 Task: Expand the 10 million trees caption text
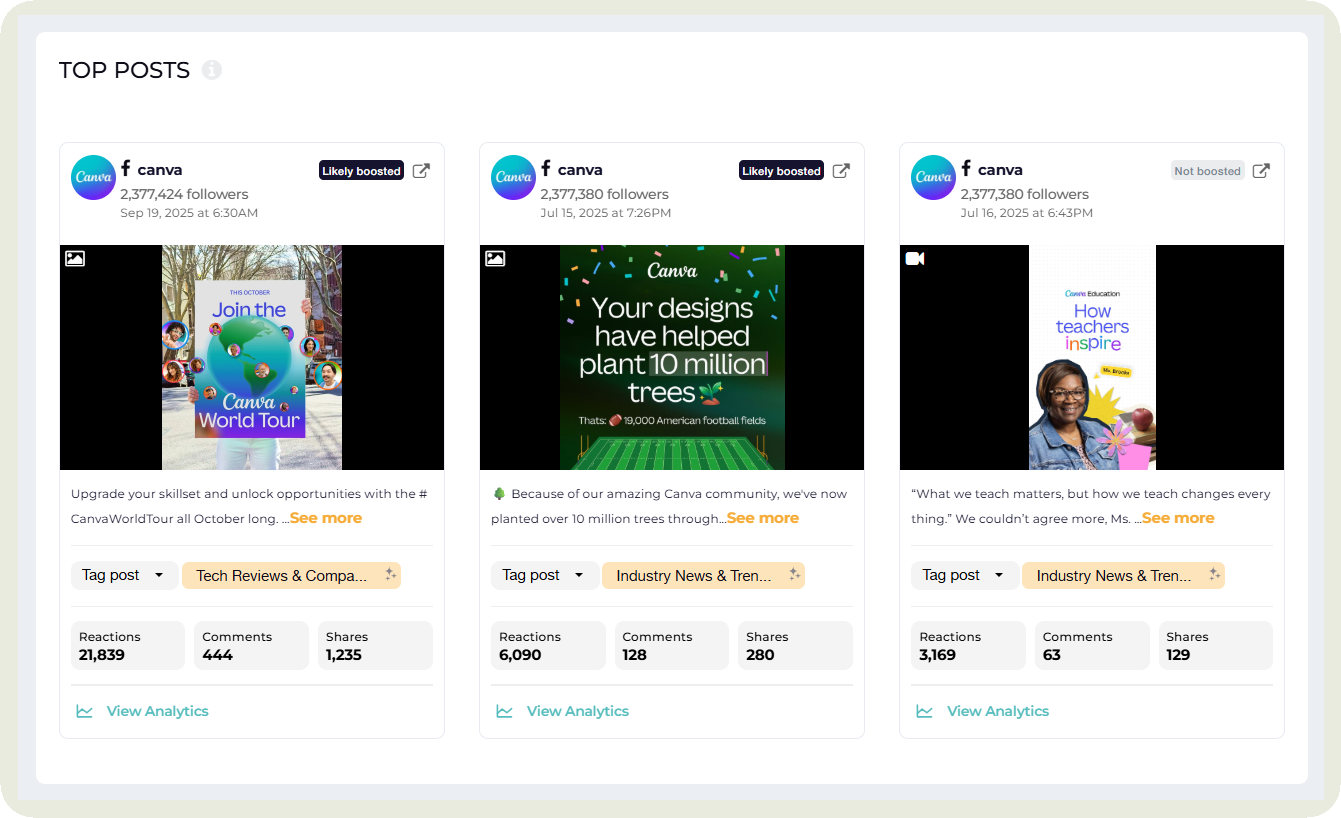click(762, 518)
